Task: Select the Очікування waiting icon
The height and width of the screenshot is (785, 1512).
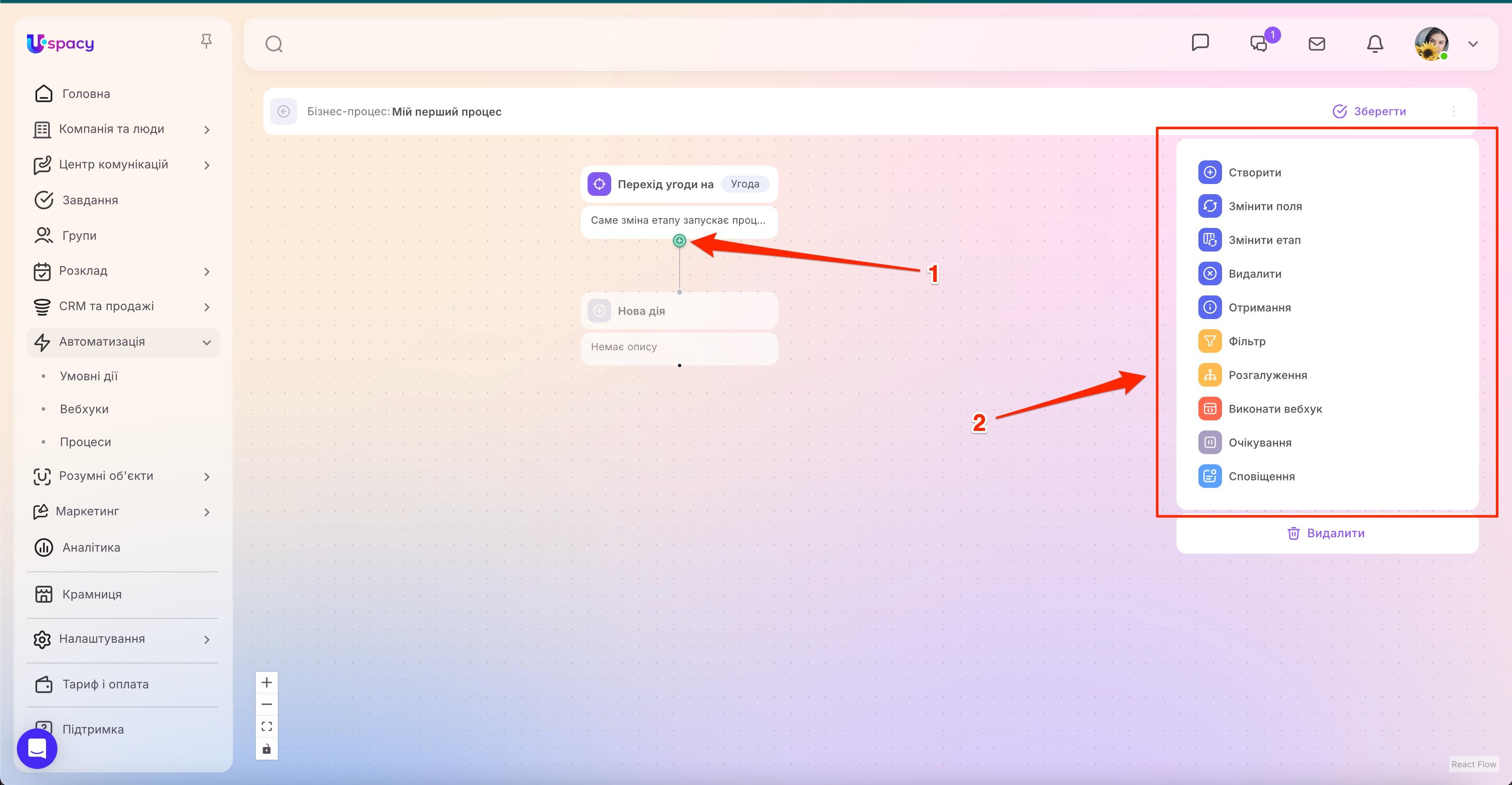Action: (x=1210, y=442)
